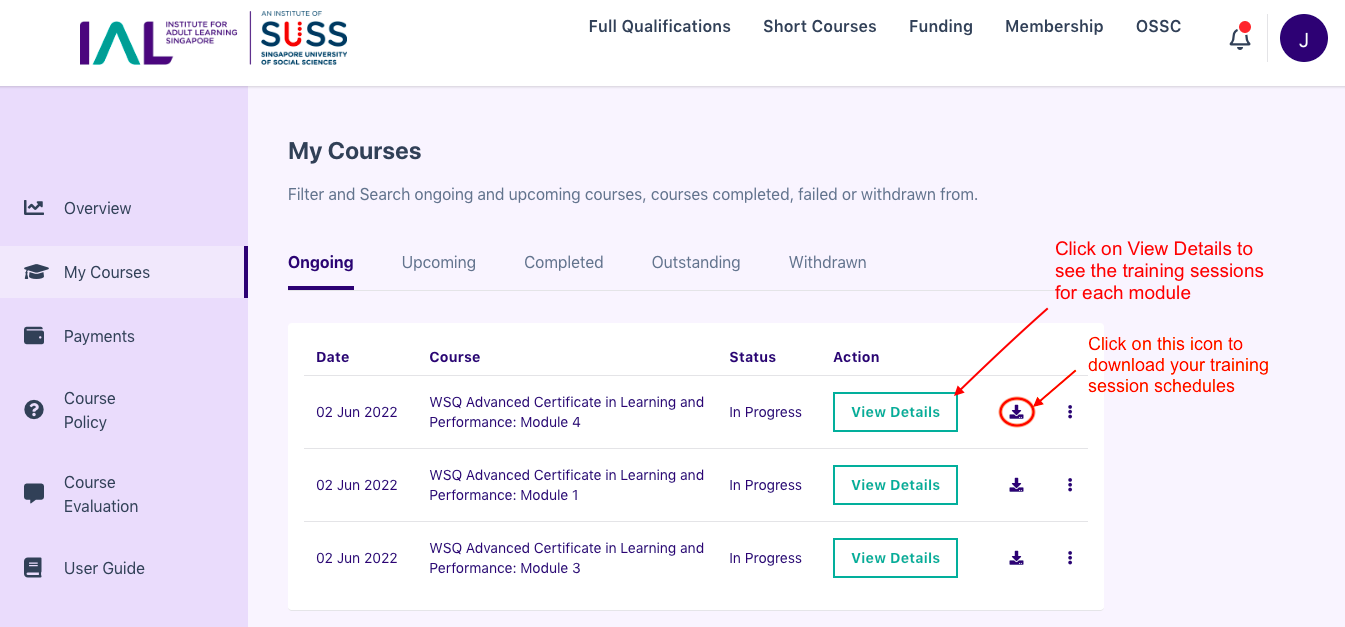
Task: Download schedule for Module 1 course
Action: [x=1016, y=485]
